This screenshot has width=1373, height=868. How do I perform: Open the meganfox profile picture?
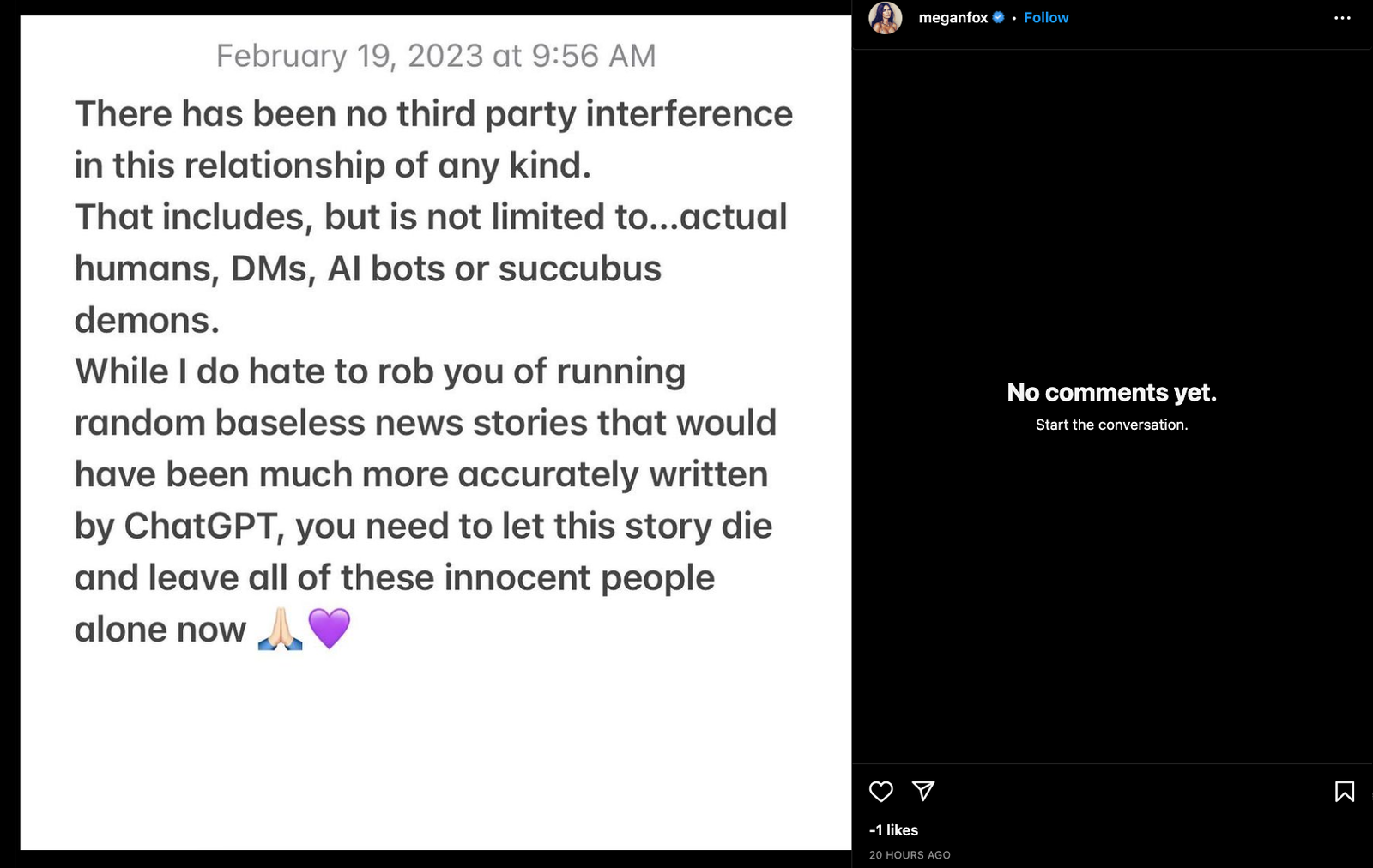pyautogui.click(x=886, y=18)
